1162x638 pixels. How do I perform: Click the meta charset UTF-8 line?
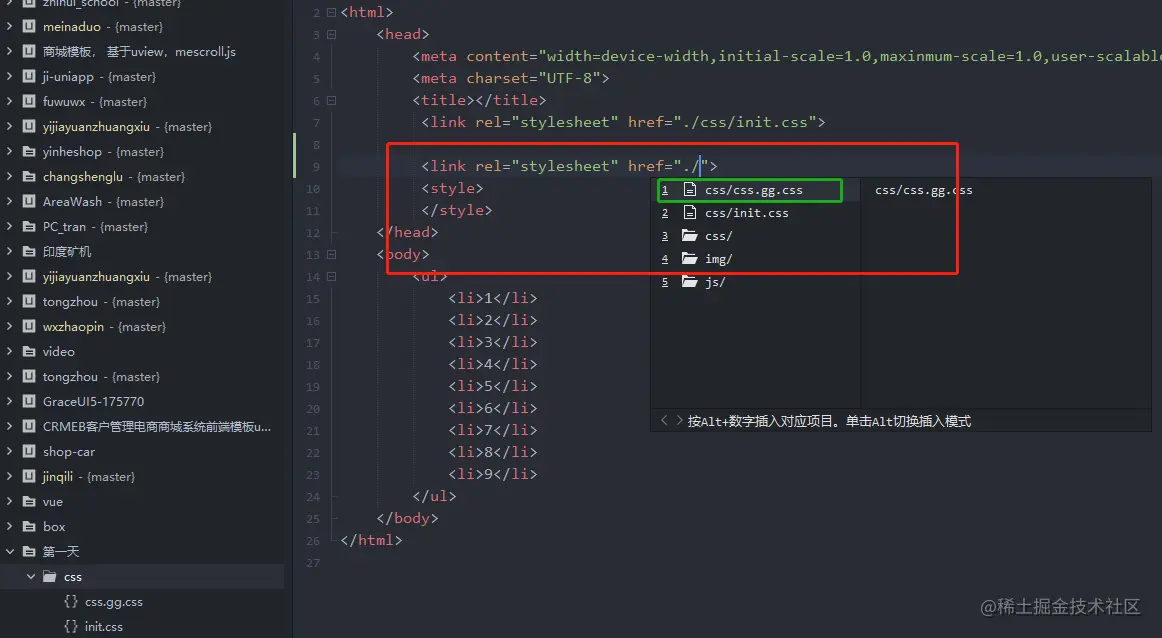511,78
